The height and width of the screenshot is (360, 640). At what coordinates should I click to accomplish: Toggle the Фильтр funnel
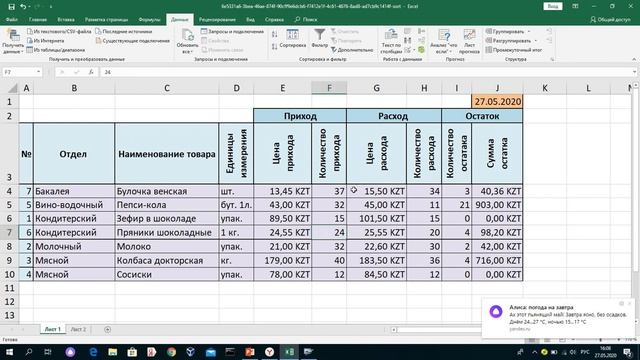[x=320, y=39]
